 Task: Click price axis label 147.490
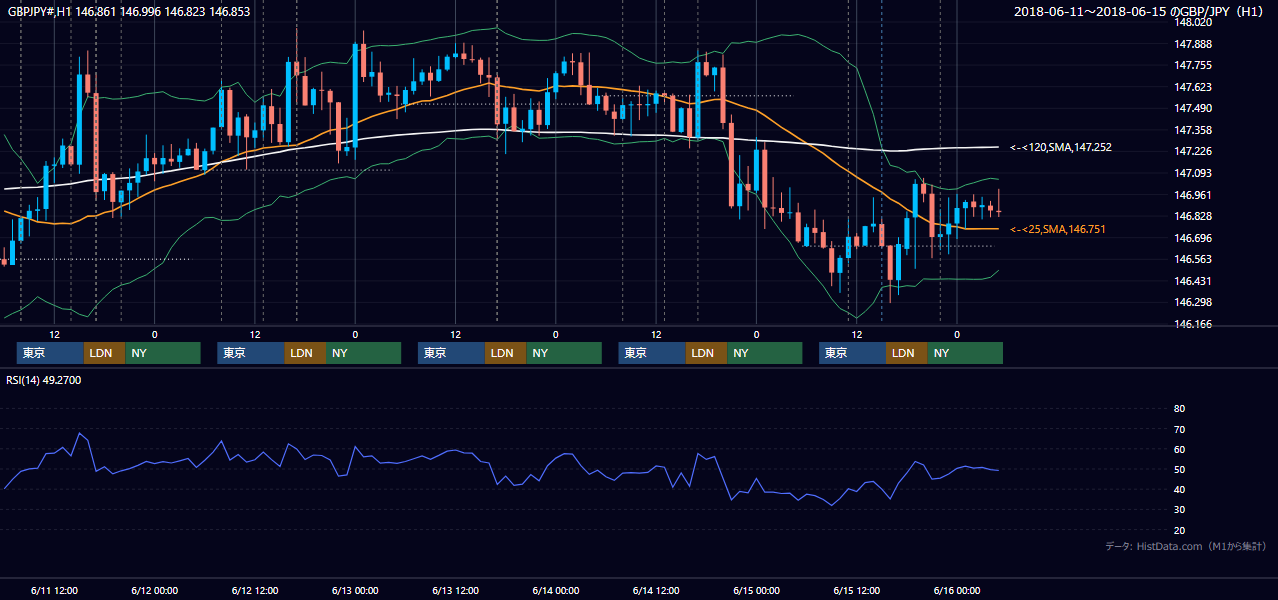click(x=1192, y=108)
